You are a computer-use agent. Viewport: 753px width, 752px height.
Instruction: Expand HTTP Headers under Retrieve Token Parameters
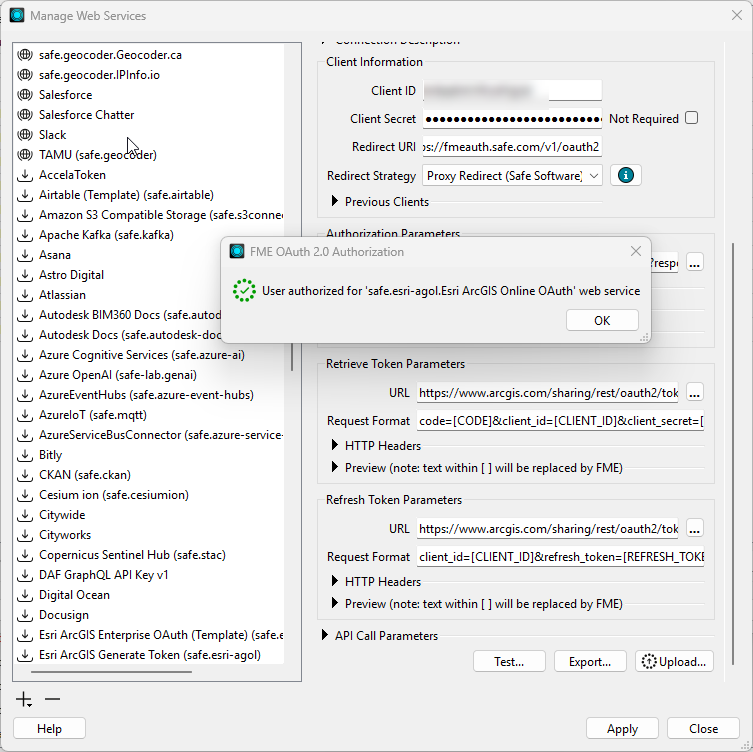point(335,445)
